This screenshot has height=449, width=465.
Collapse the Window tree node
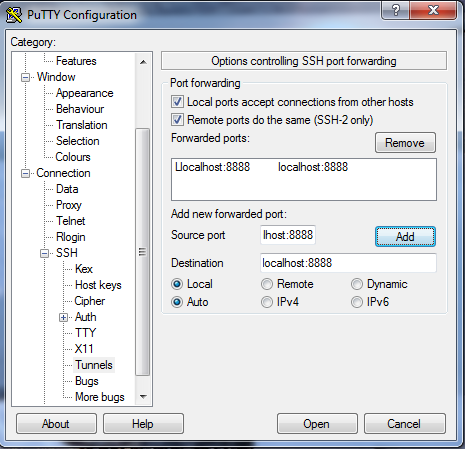(25, 78)
